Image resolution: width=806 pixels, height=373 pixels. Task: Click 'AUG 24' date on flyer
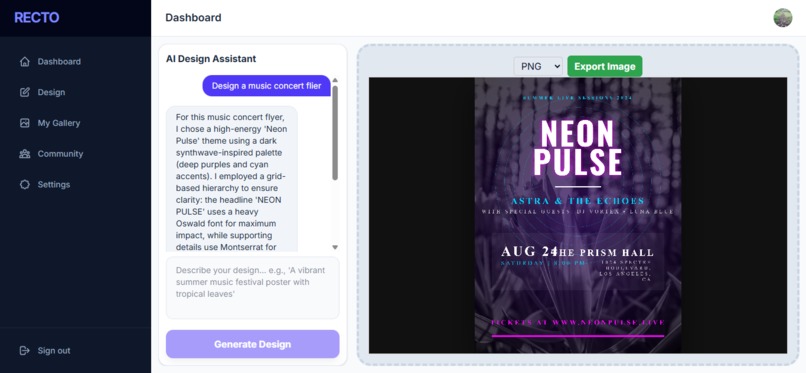click(x=529, y=252)
